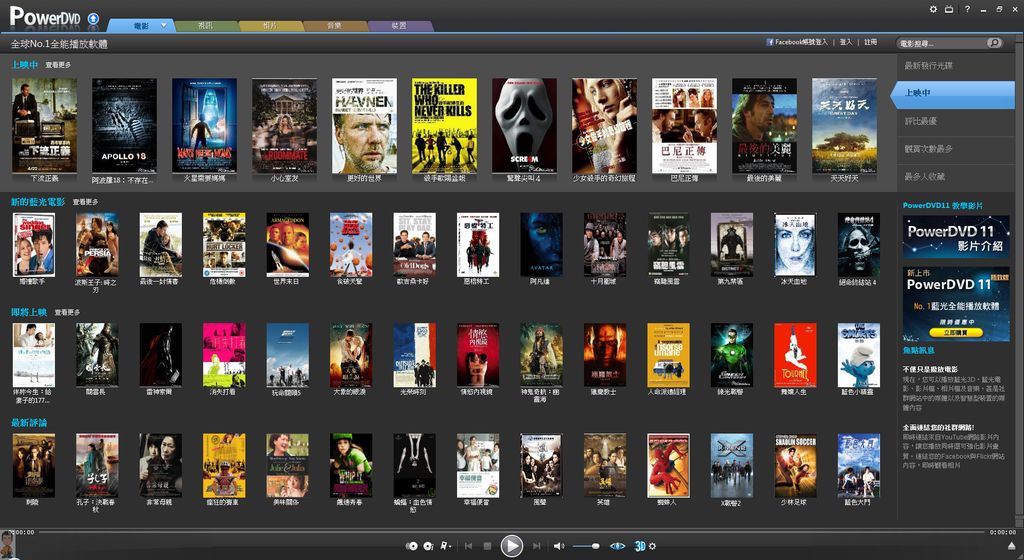Open the help question mark icon

(x=967, y=9)
